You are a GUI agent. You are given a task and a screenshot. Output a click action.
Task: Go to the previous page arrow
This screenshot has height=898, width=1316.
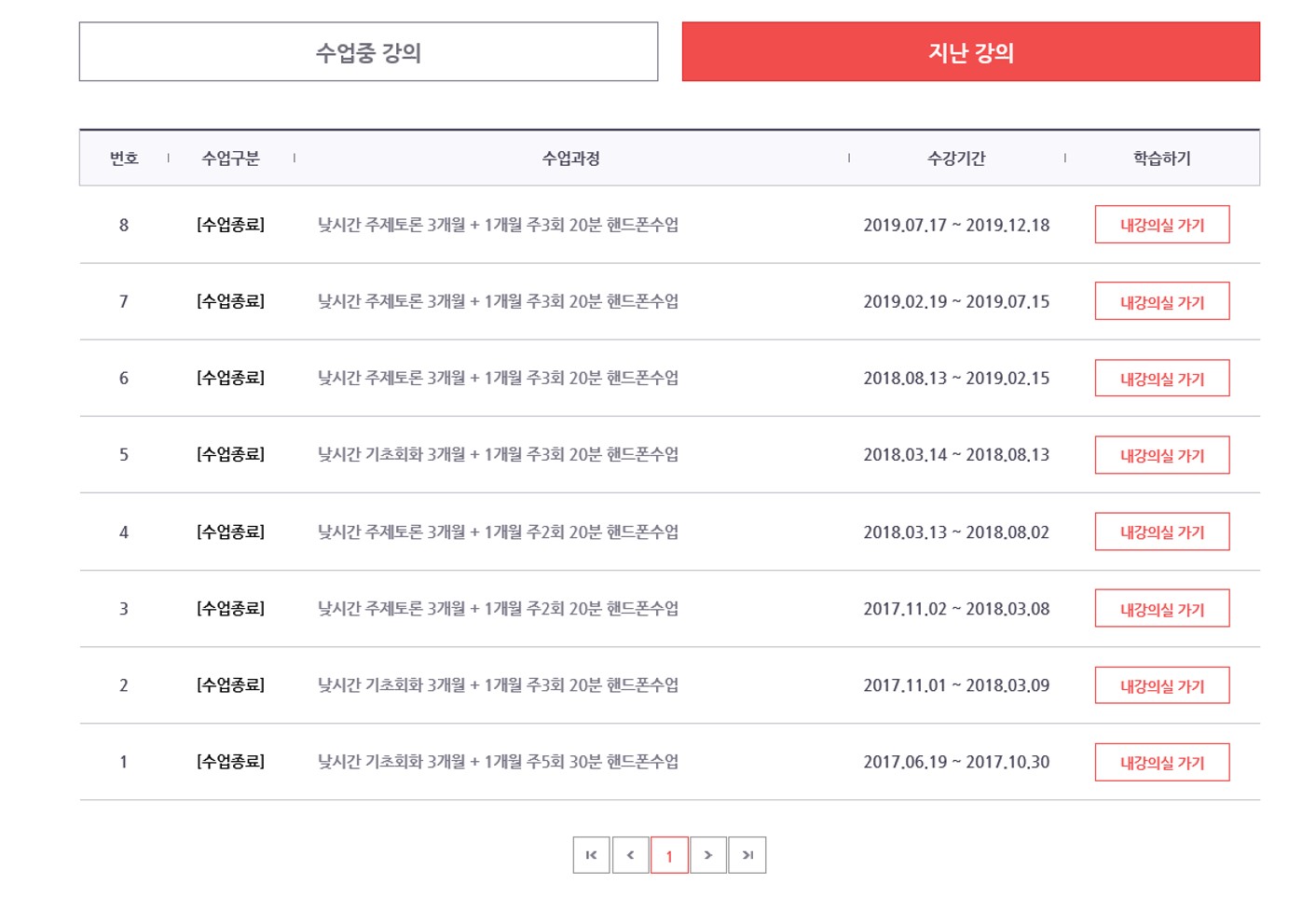tap(630, 855)
